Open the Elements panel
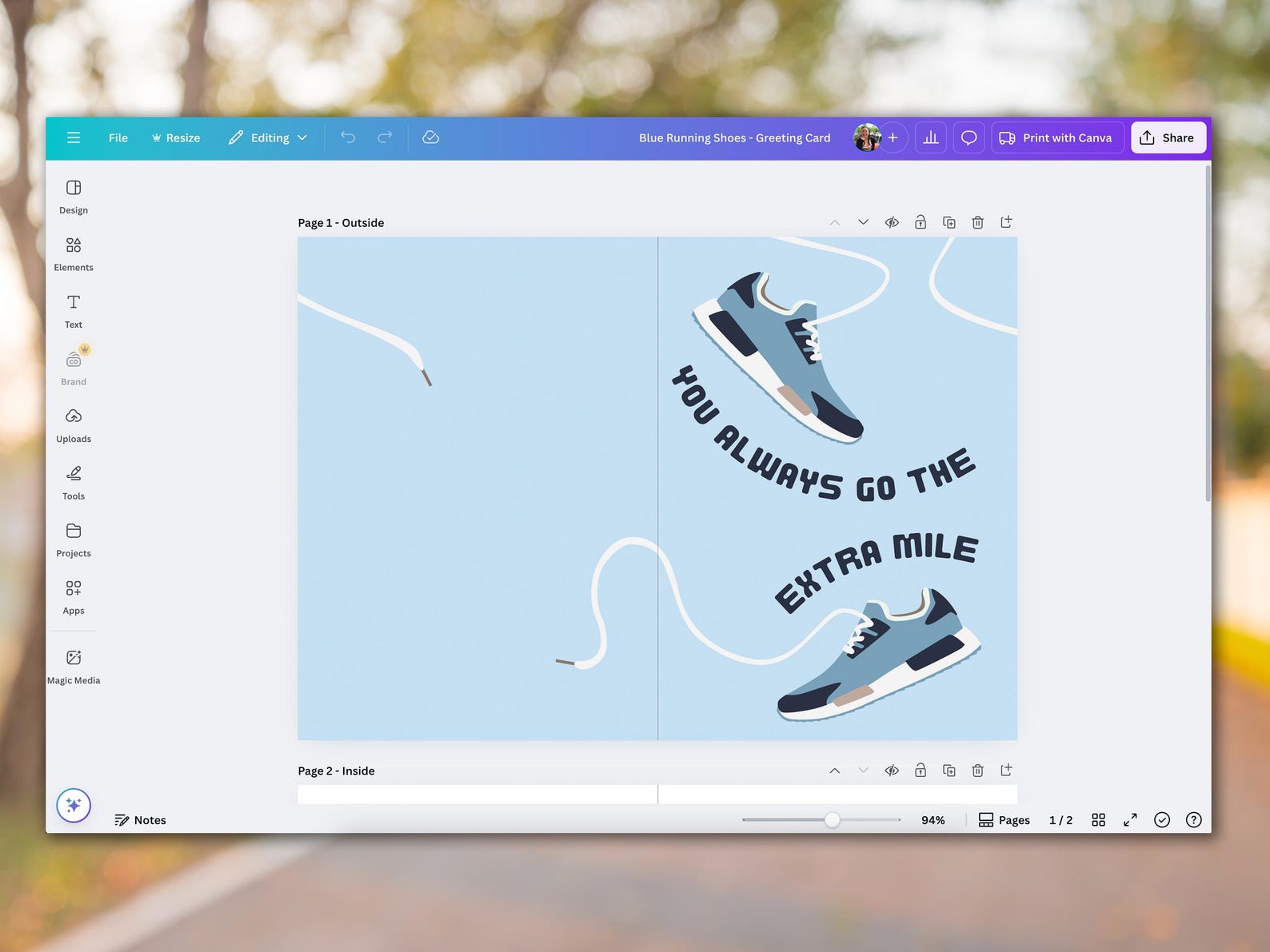This screenshot has height=952, width=1270. point(74,254)
